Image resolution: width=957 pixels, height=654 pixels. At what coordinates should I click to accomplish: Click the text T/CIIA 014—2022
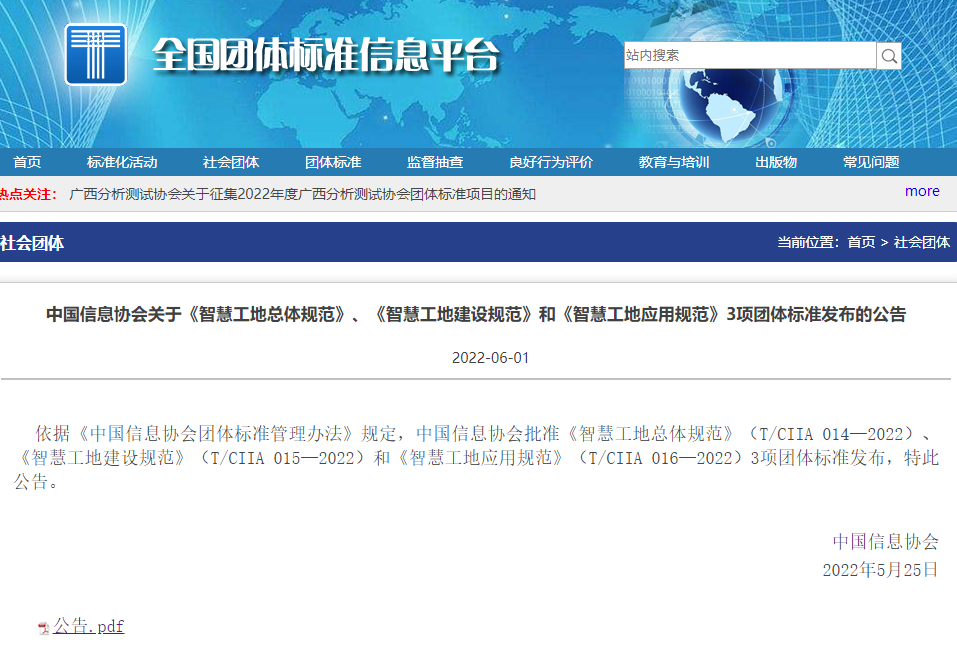point(831,434)
